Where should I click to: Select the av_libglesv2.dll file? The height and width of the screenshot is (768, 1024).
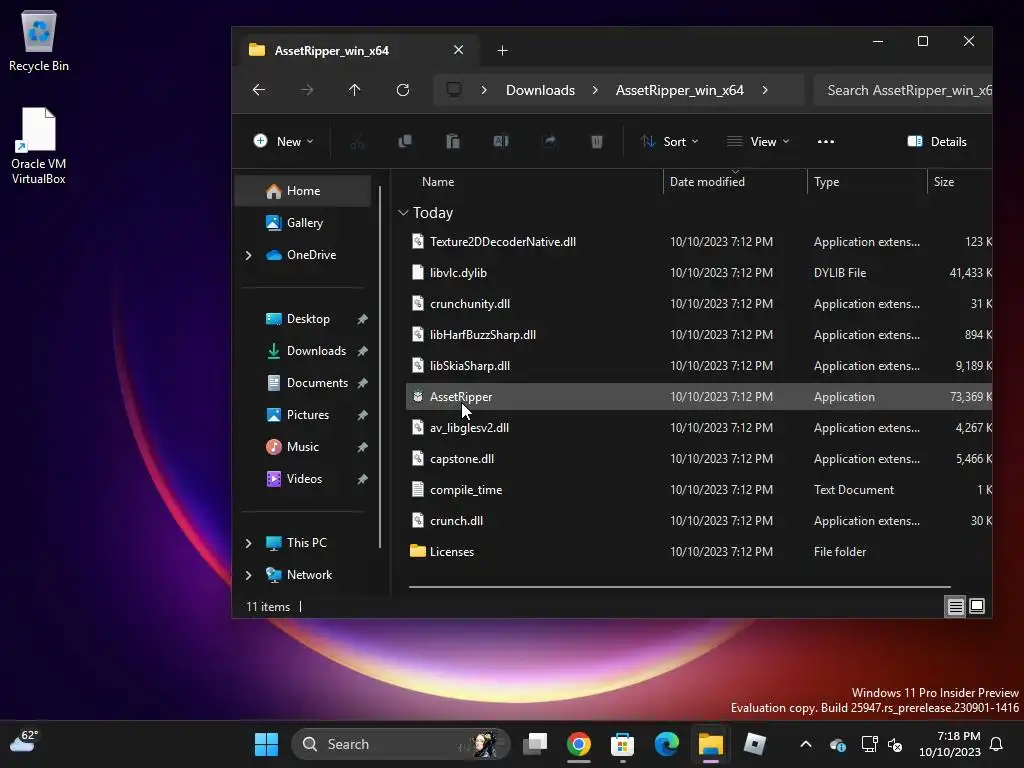(x=699, y=428)
